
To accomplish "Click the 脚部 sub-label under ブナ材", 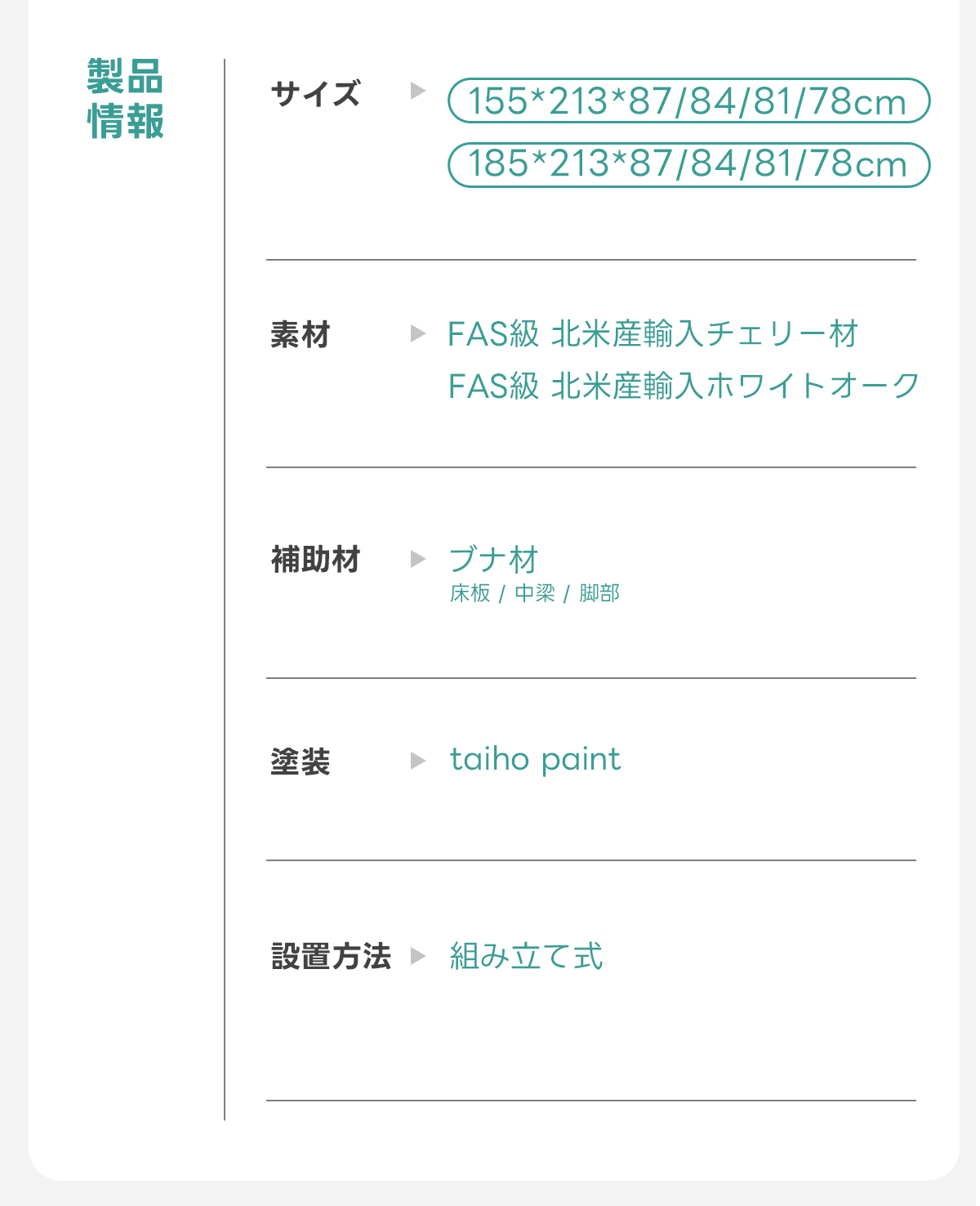I will [x=599, y=593].
